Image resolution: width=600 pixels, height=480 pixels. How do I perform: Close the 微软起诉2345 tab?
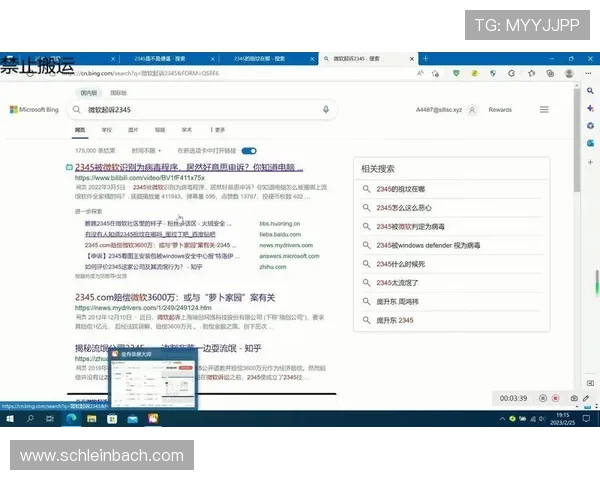pyautogui.click(x=412, y=59)
